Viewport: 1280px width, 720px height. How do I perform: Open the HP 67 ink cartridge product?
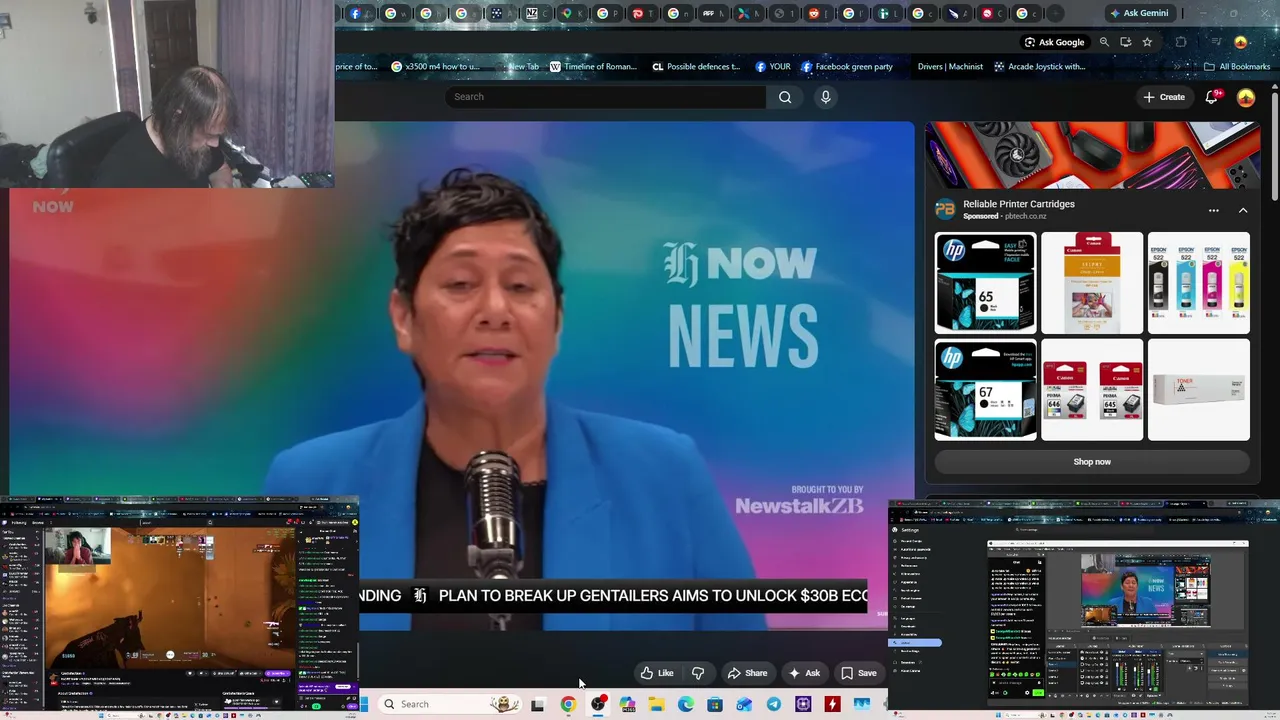coord(985,390)
